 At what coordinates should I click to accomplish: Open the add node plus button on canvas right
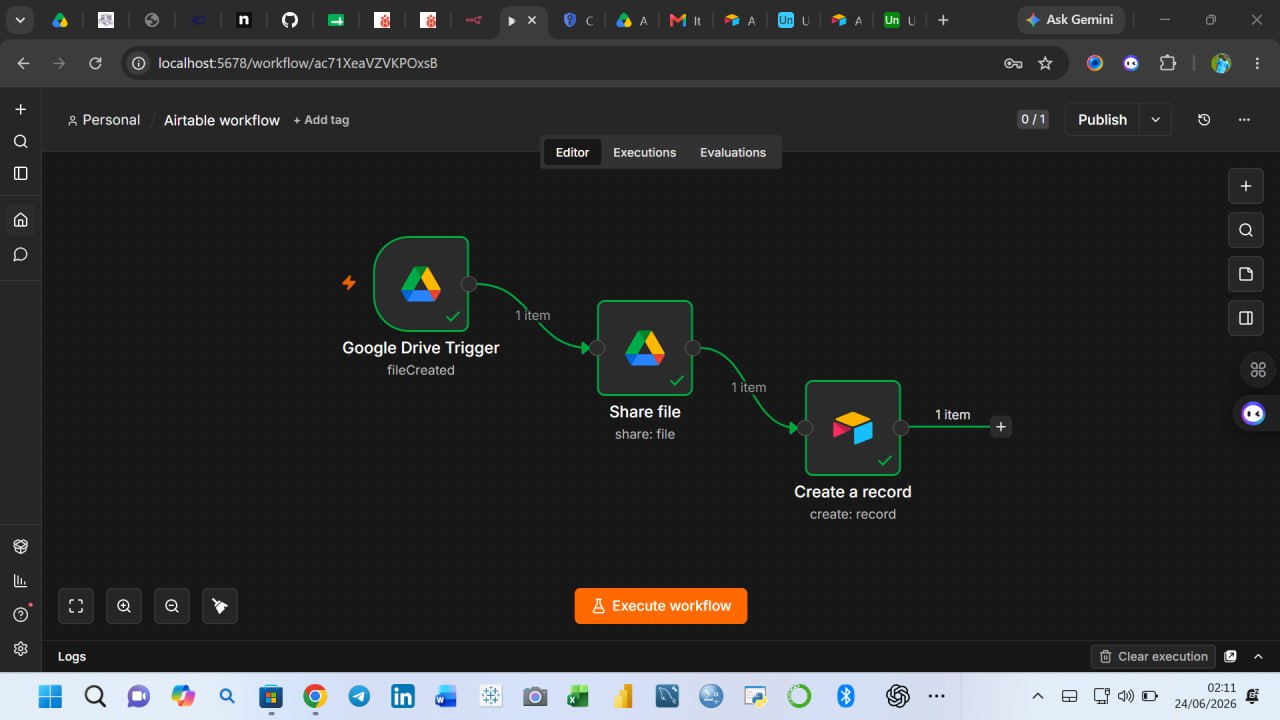click(1245, 186)
